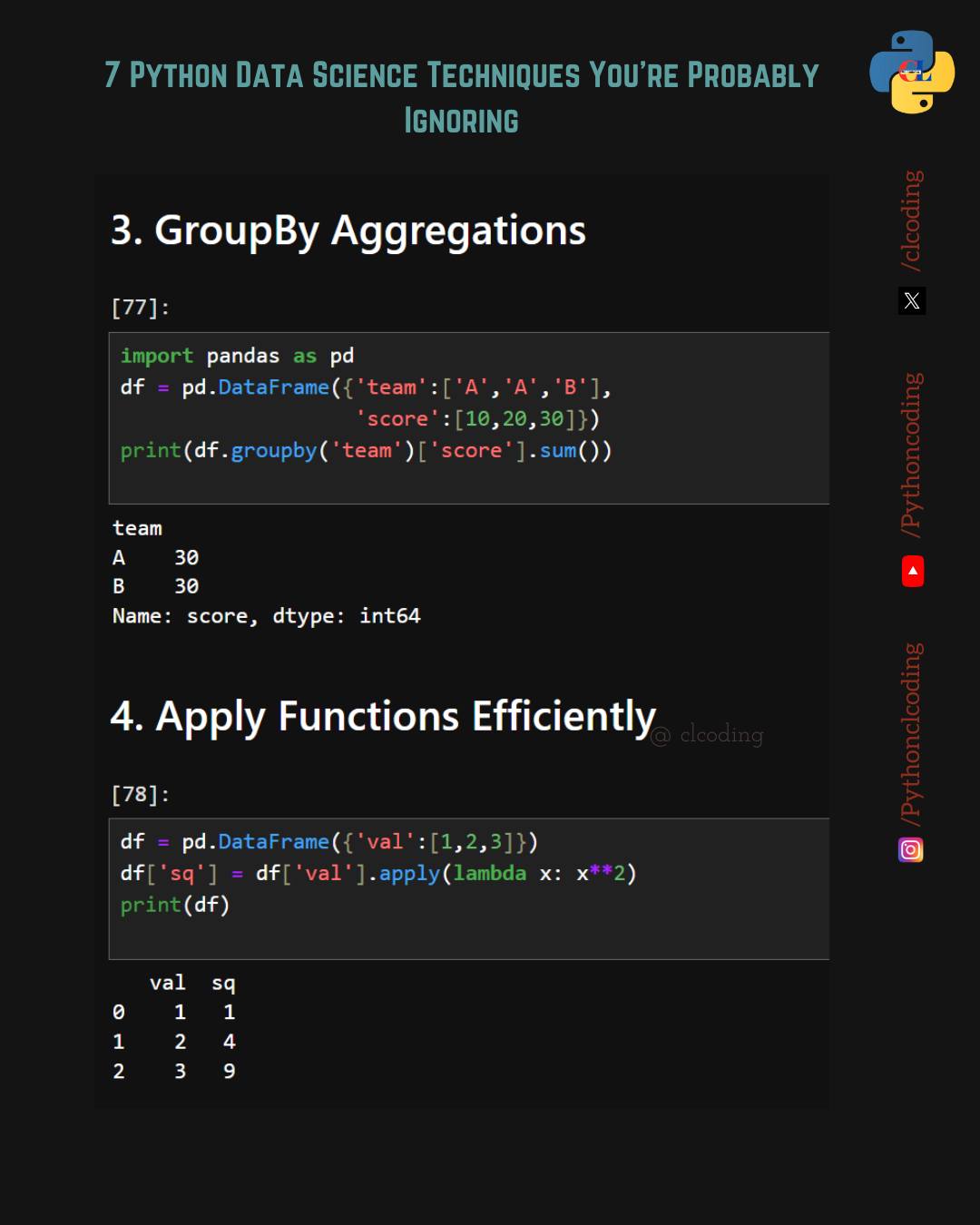Click the val sq output table
The height and width of the screenshot is (1225, 980).
coord(174,1027)
